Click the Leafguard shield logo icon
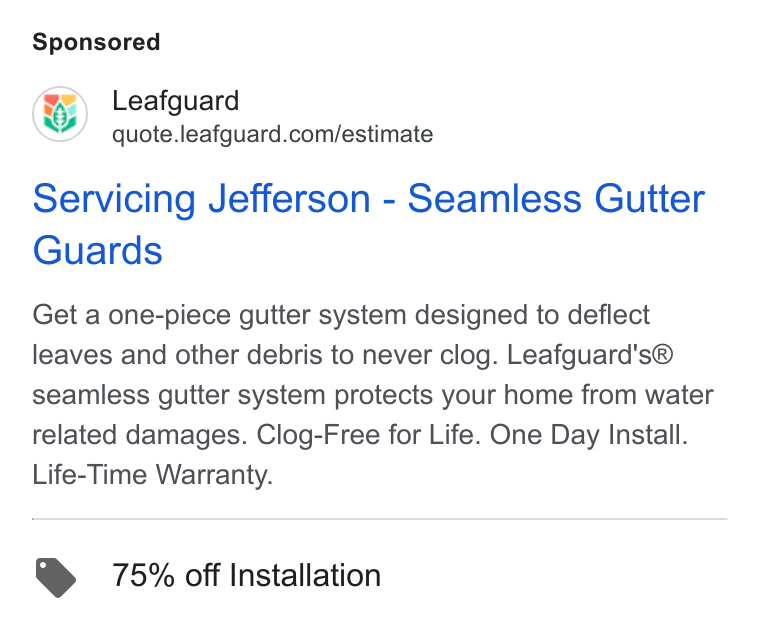Viewport: 760px width, 636px height. click(x=60, y=114)
